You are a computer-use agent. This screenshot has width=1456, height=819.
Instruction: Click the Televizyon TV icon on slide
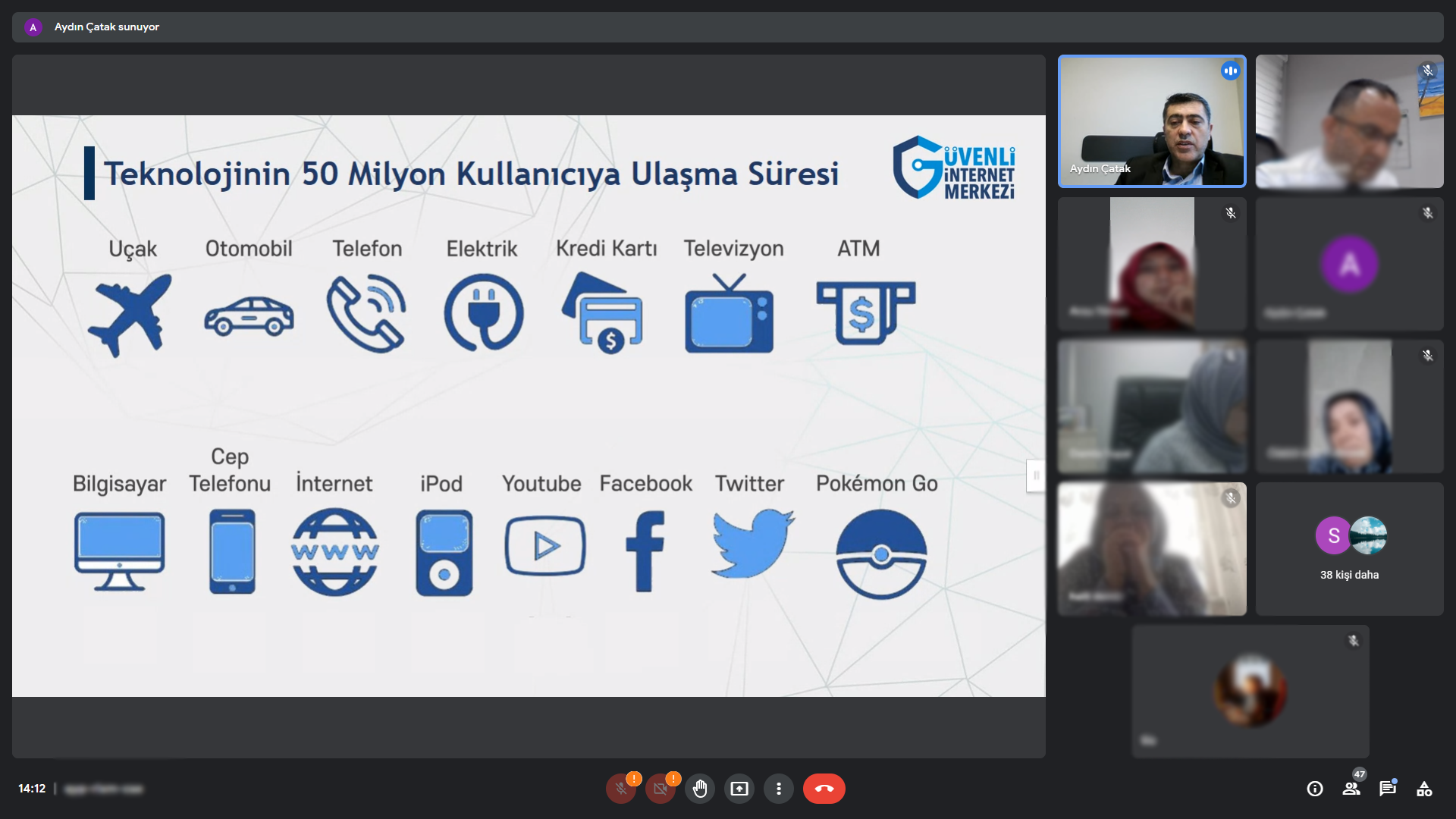730,314
